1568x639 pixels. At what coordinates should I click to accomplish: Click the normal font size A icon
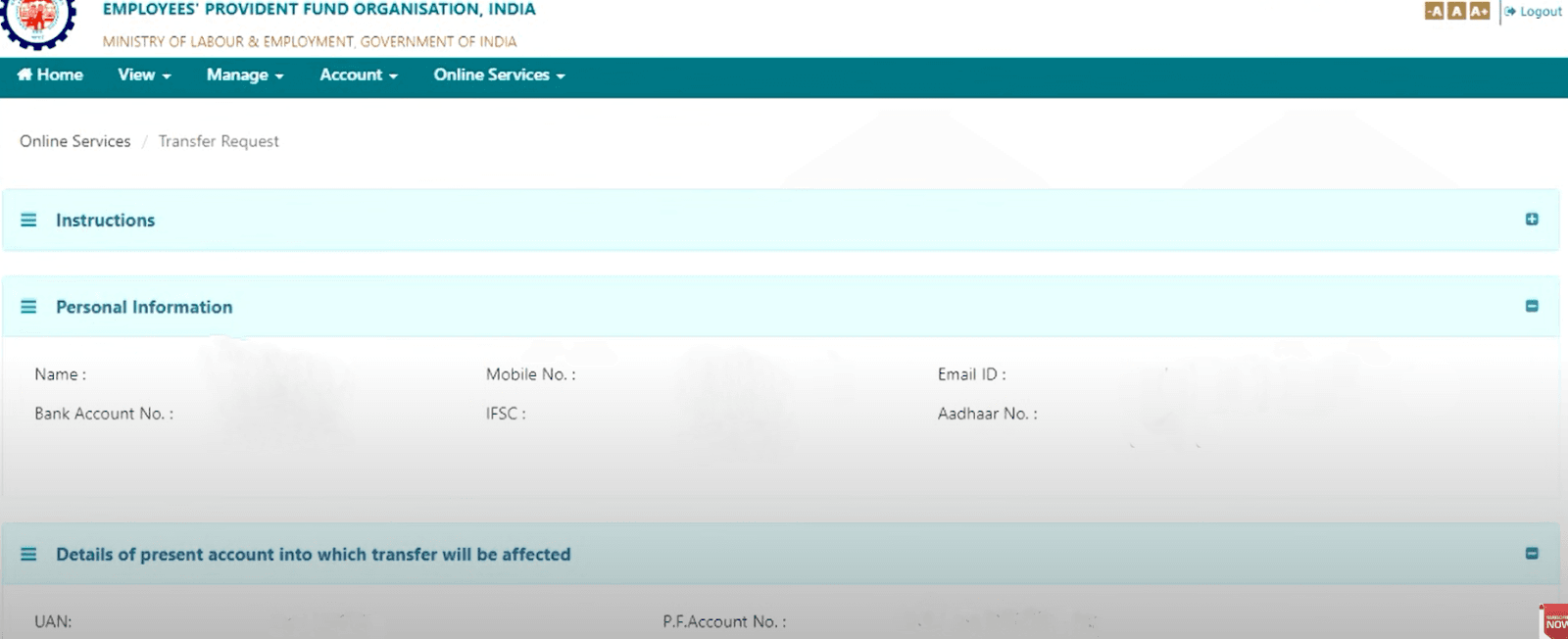pos(1456,11)
